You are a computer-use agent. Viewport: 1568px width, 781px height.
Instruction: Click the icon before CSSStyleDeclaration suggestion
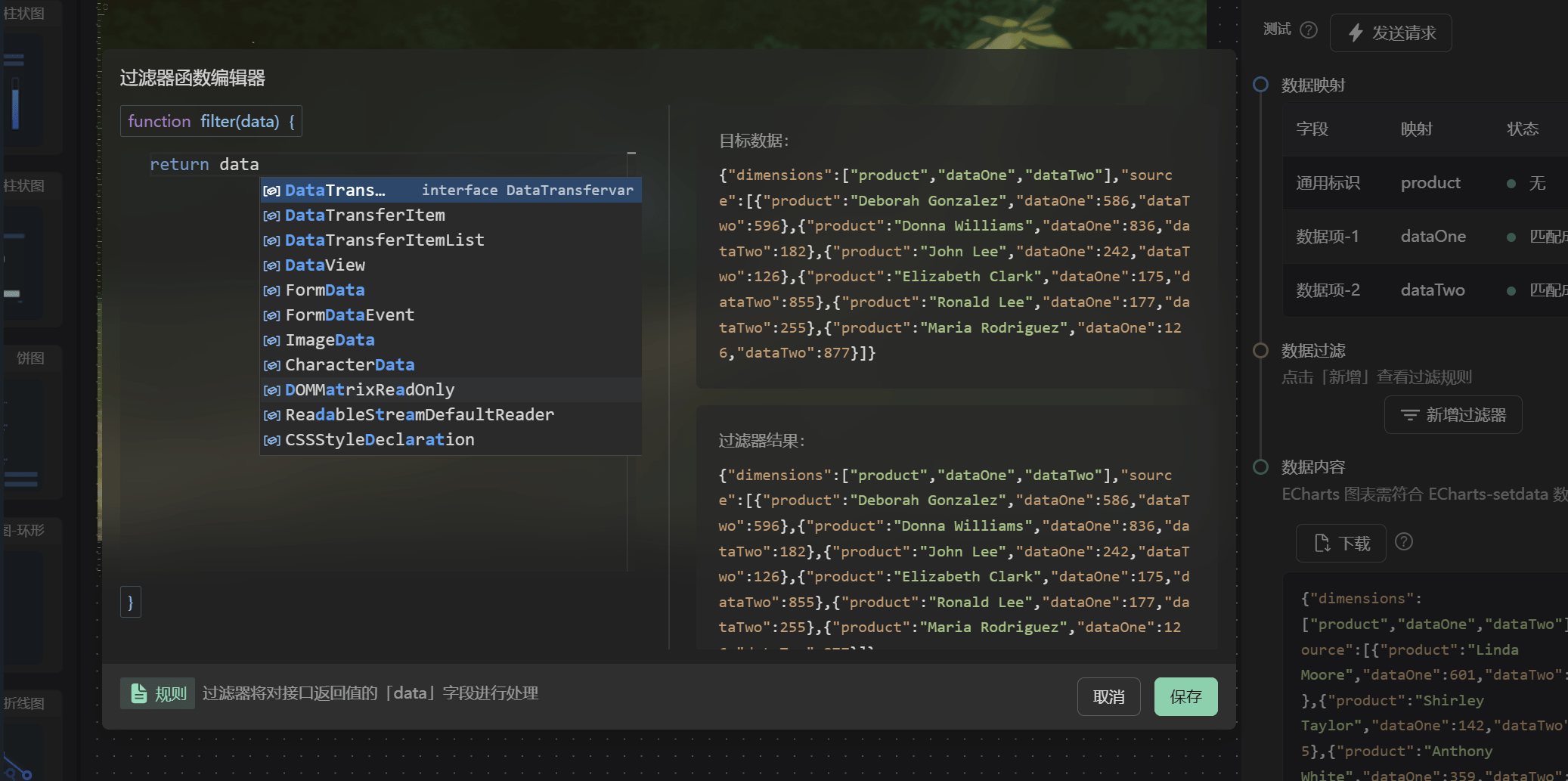tap(271, 440)
